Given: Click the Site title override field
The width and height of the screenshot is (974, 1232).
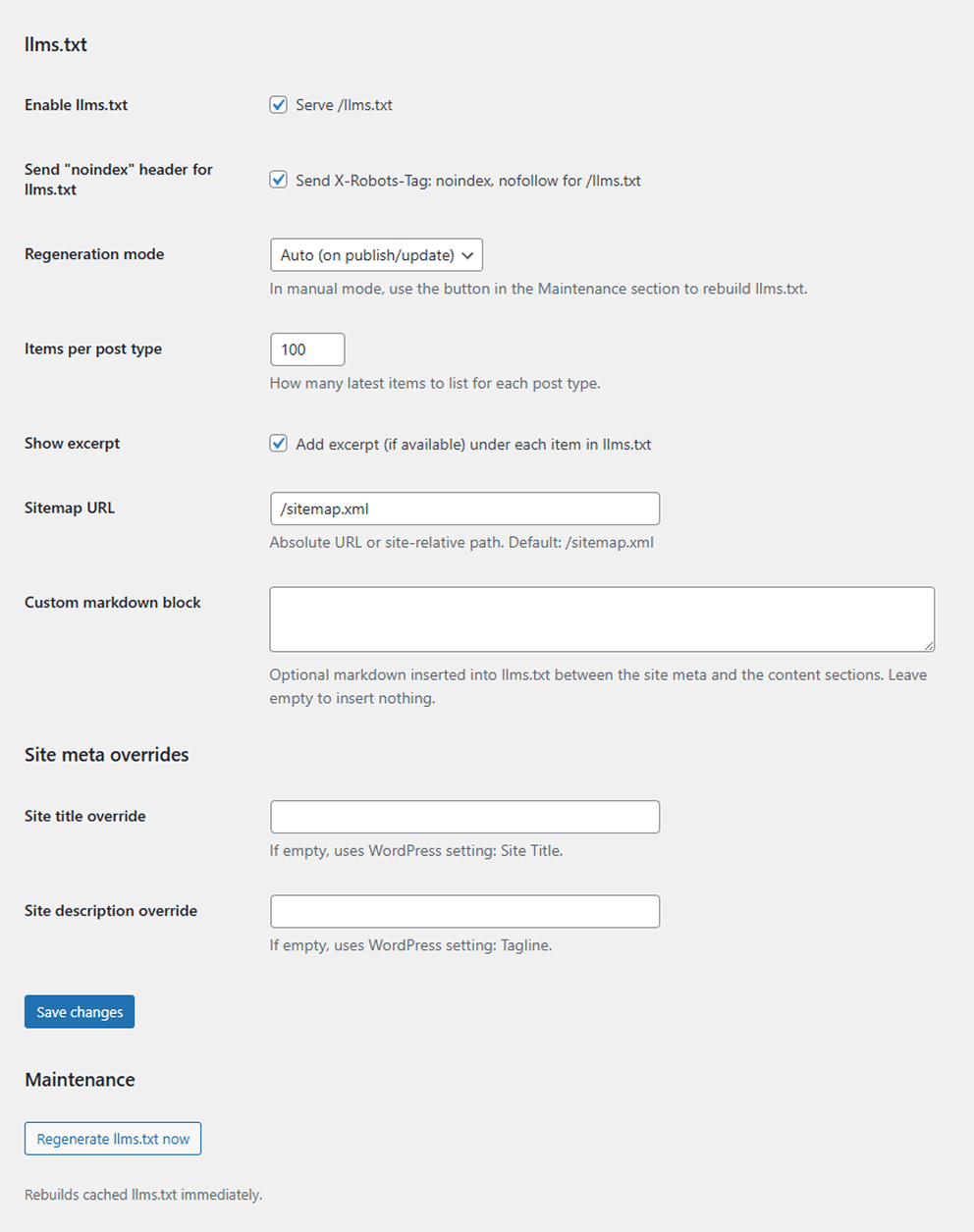Looking at the screenshot, I should click(464, 816).
